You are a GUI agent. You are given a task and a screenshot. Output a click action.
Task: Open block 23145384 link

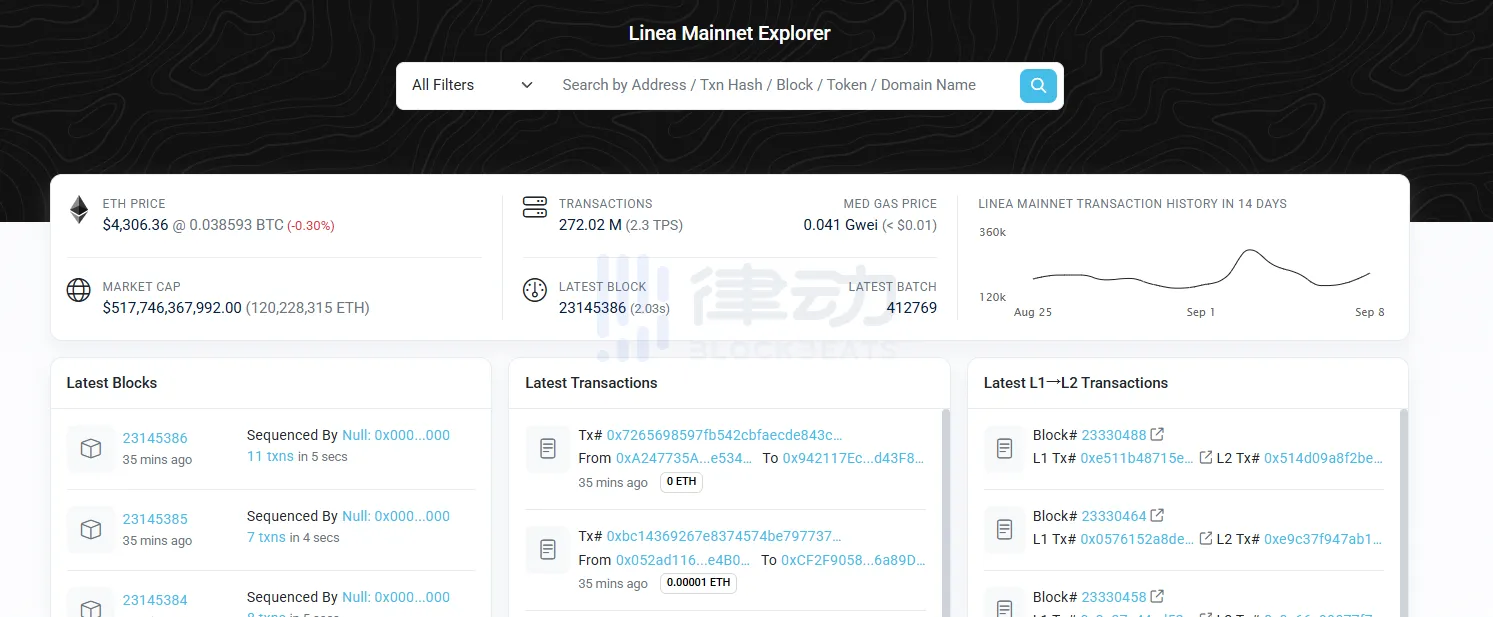click(x=155, y=600)
